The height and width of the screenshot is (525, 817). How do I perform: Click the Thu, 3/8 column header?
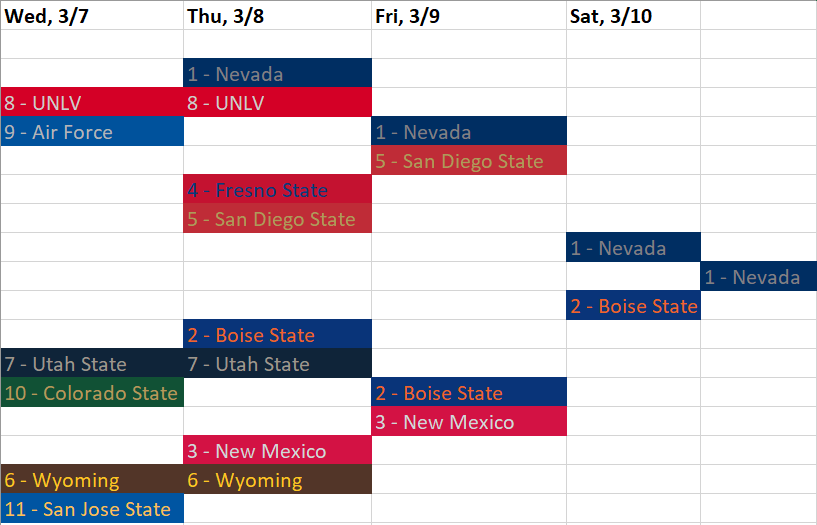pyautogui.click(x=277, y=16)
